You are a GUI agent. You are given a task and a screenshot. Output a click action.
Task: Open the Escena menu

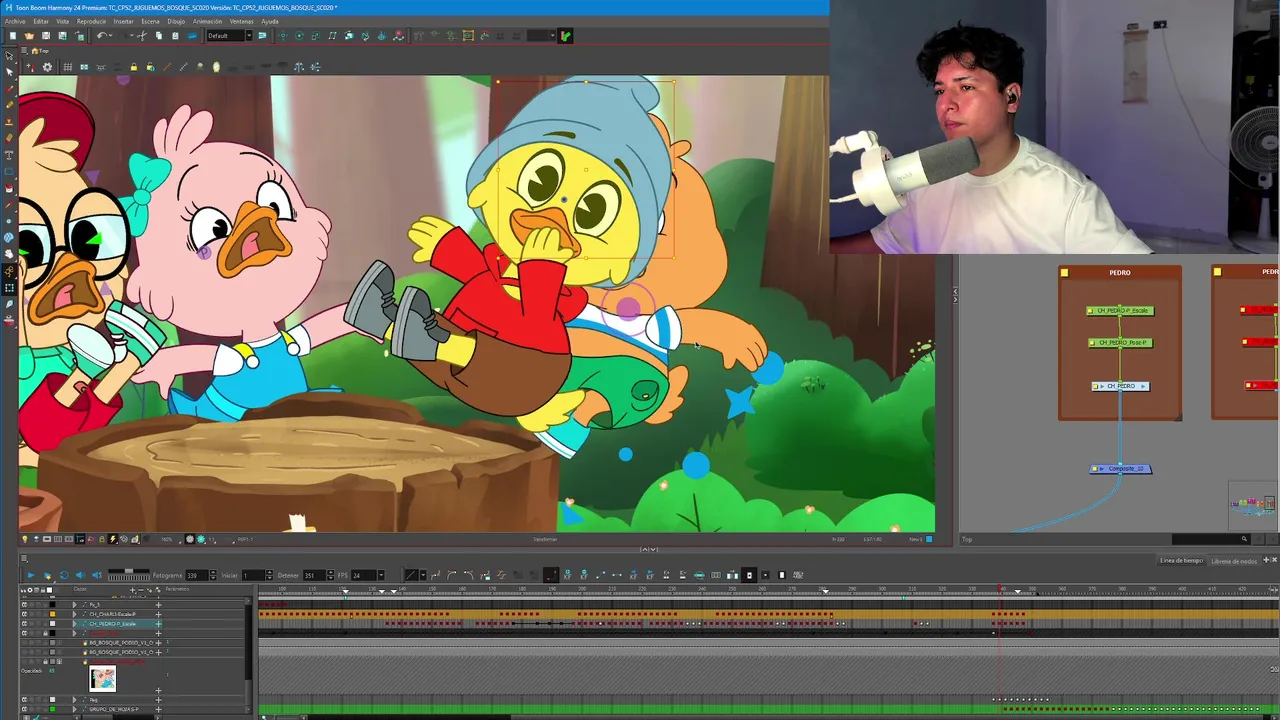(150, 21)
